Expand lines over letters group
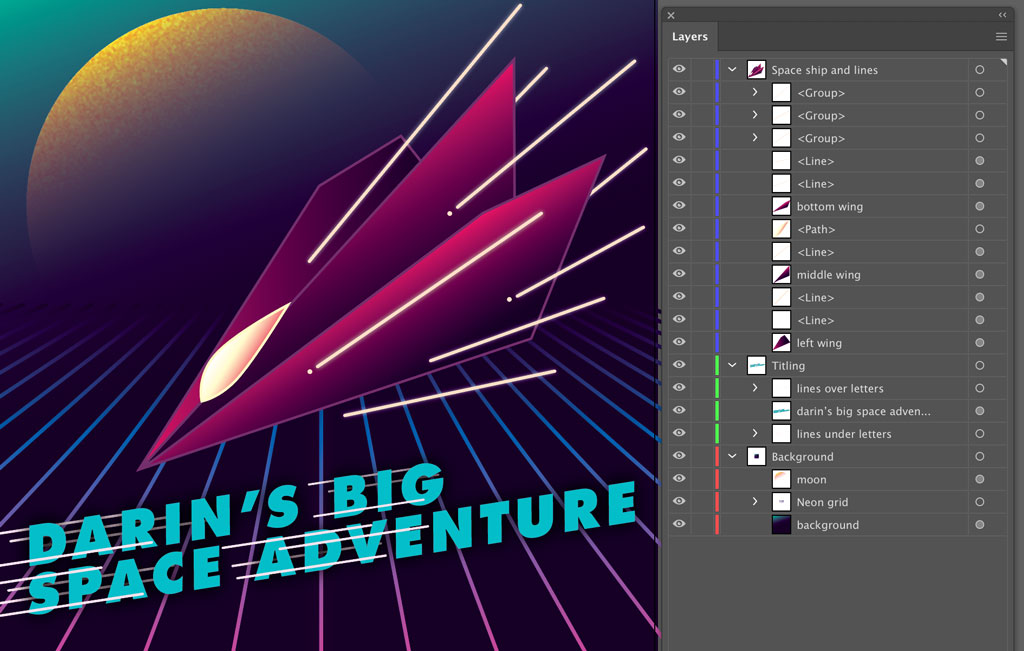Screen dimensions: 1024x651 click(x=755, y=388)
